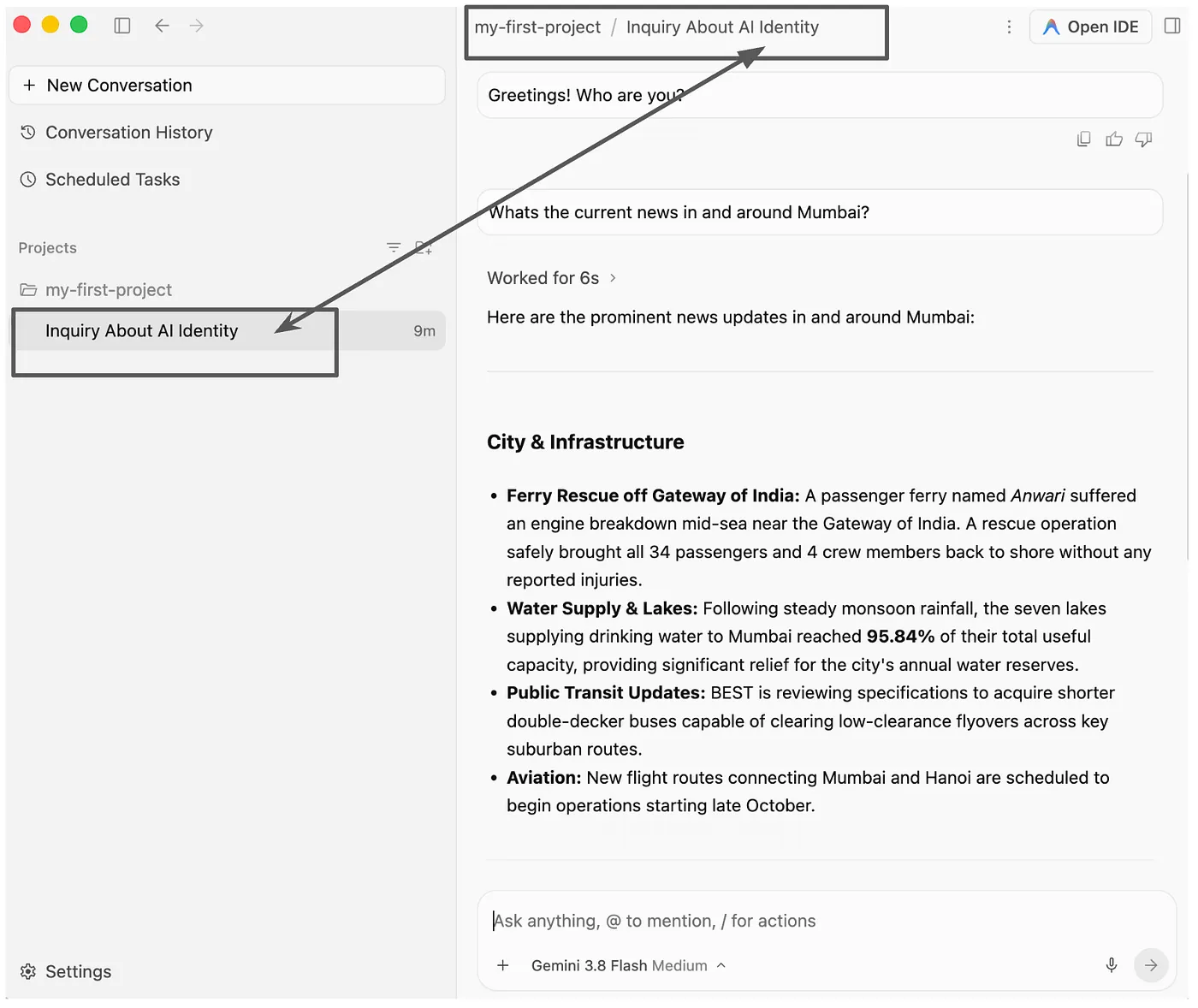Screen dimensions: 1198x1008
Task: Give thumbs down to the response
Action: click(1143, 139)
